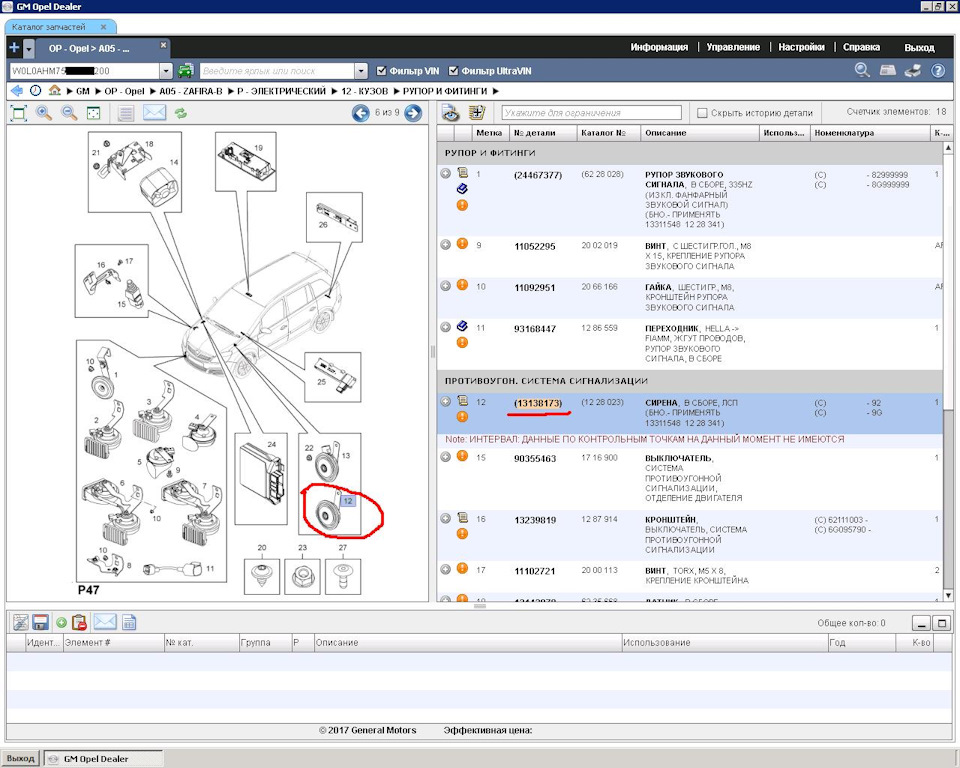960x768 pixels.
Task: Expand the row for part 11092951
Action: pos(446,285)
